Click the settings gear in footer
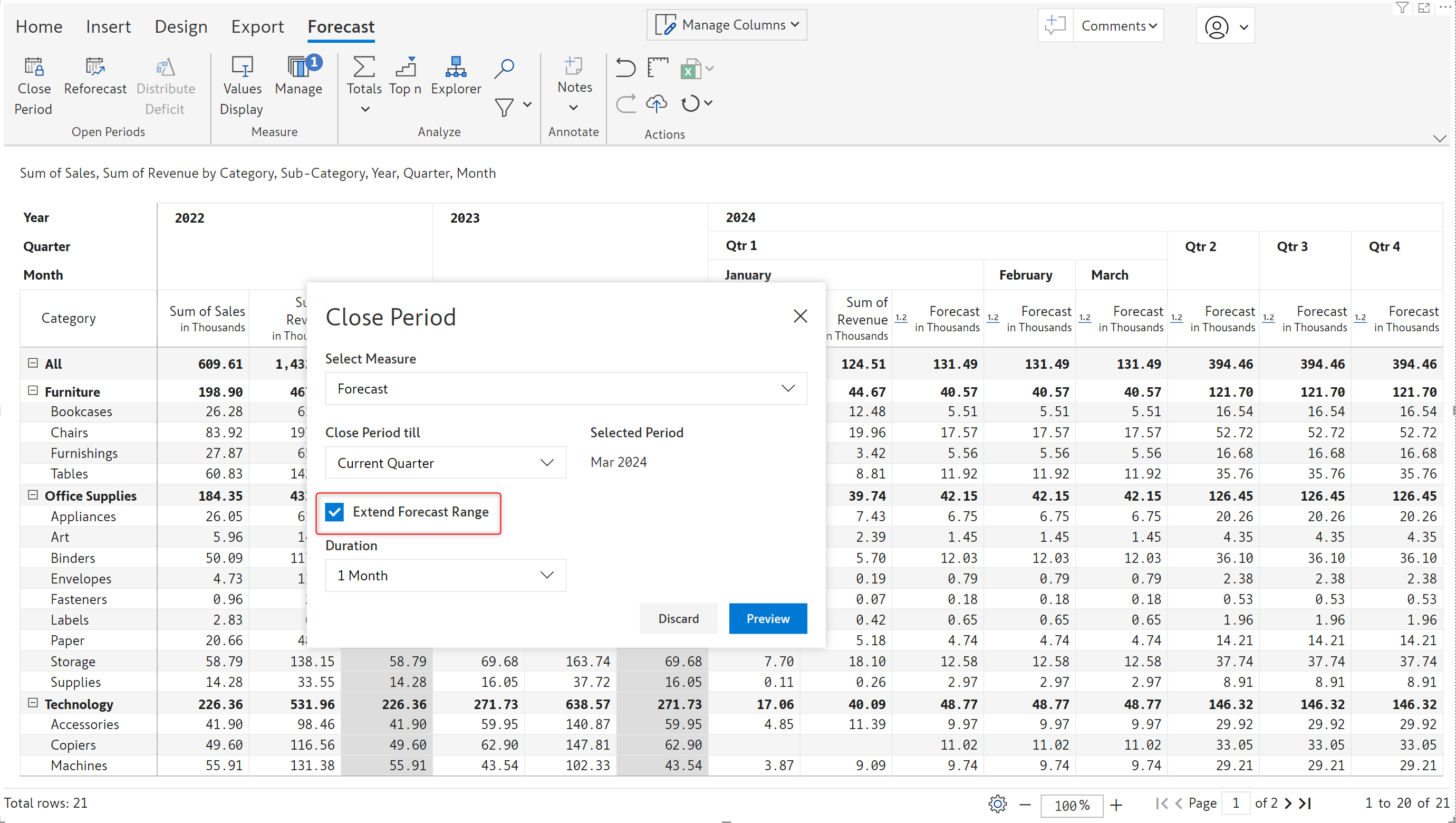This screenshot has width=1456, height=823. pos(998,803)
